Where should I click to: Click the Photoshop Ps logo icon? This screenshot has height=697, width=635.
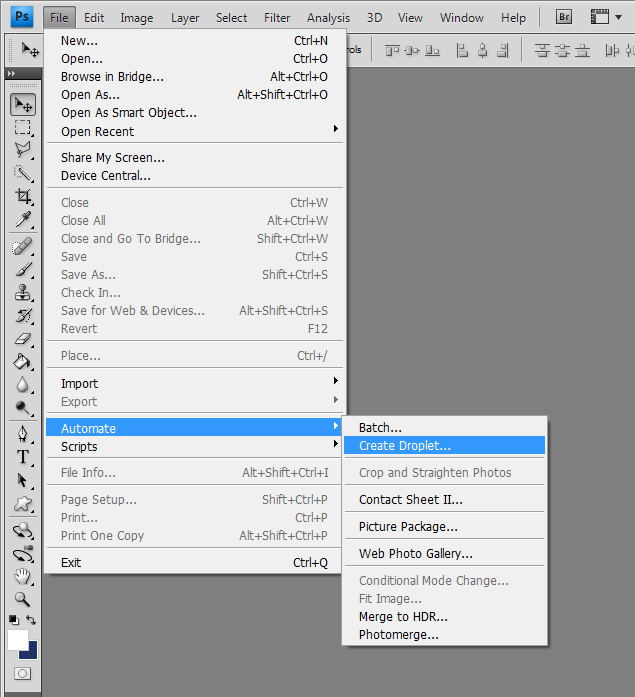pos(22,17)
